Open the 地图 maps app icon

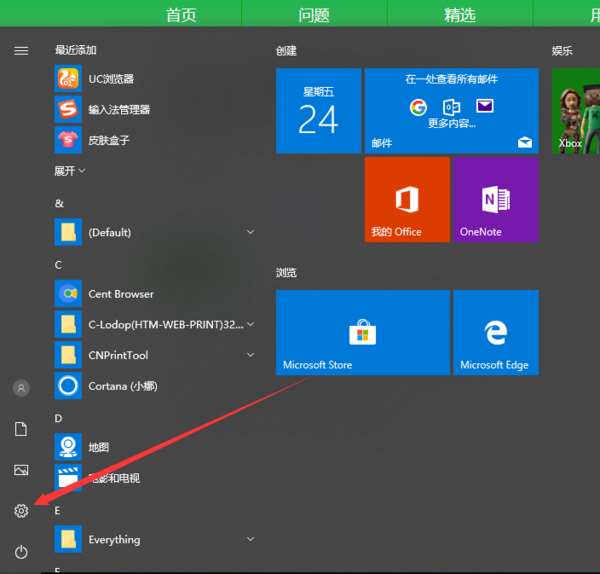pos(68,447)
